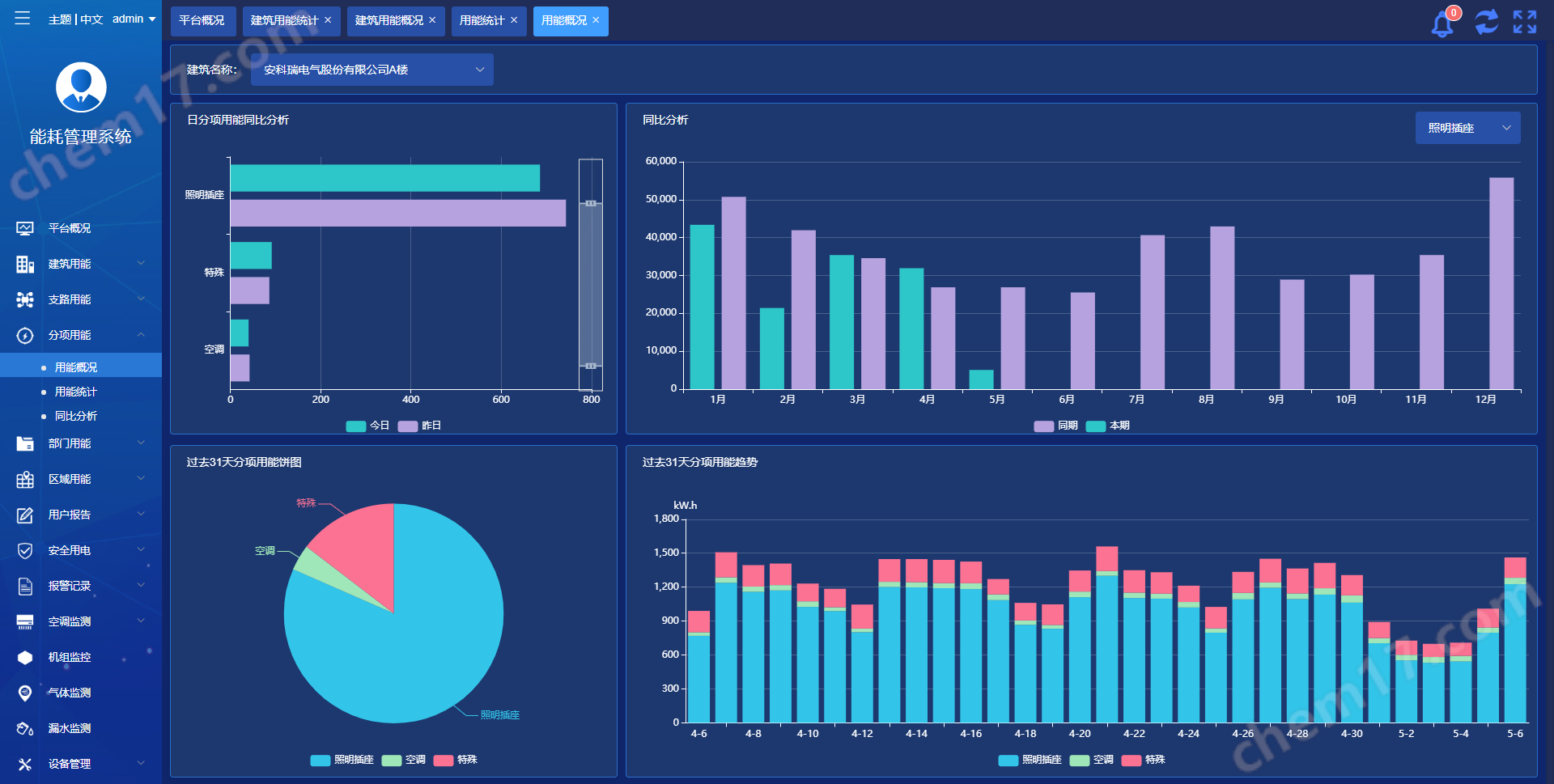Image resolution: width=1554 pixels, height=784 pixels.
Task: Switch to the 建筑用能统计 tab
Action: pos(284,20)
